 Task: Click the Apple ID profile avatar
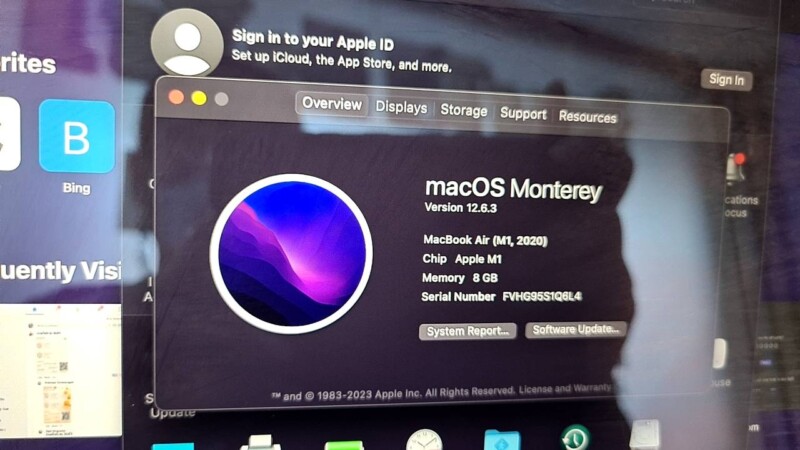click(x=187, y=43)
